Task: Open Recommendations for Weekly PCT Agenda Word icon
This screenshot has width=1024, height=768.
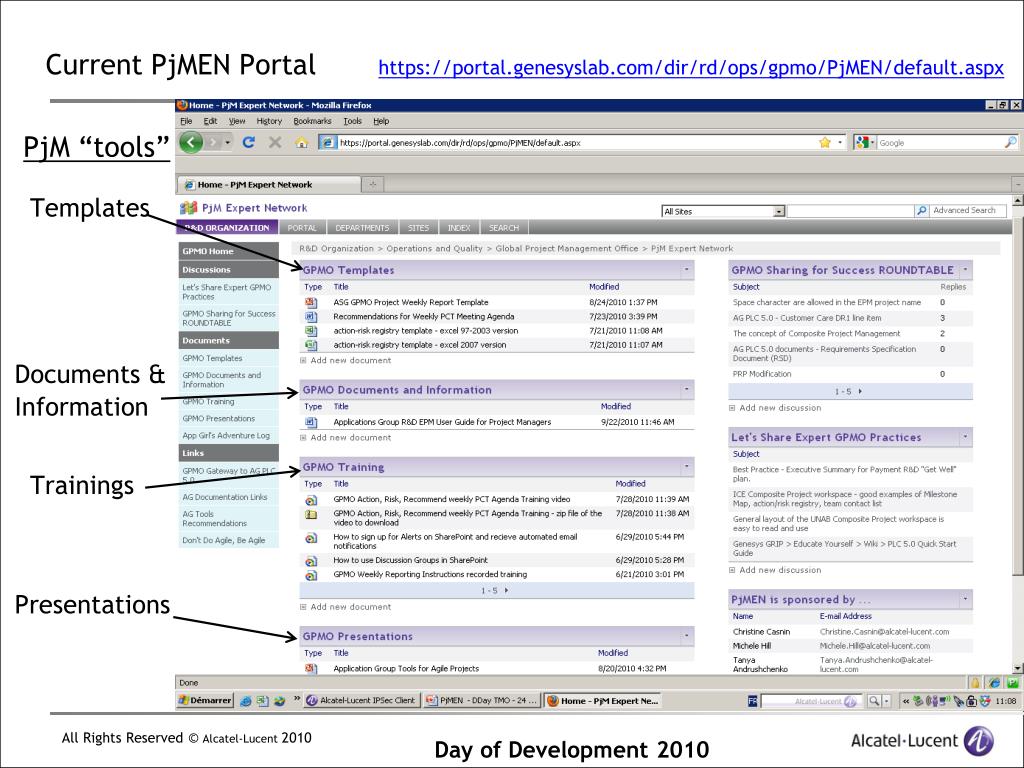Action: (x=311, y=317)
